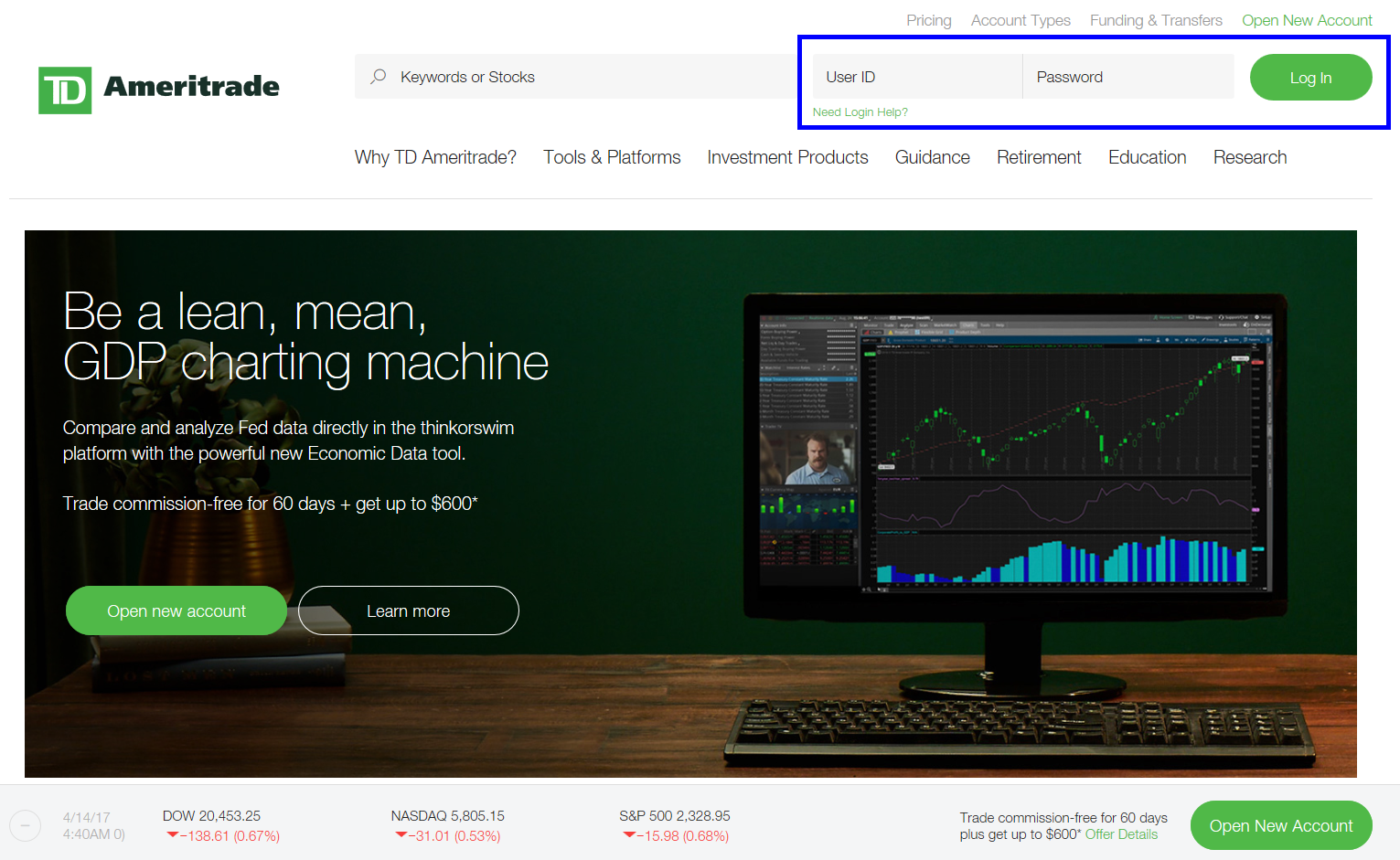Open the Pricing page link
This screenshot has width=1400, height=860.
click(928, 20)
